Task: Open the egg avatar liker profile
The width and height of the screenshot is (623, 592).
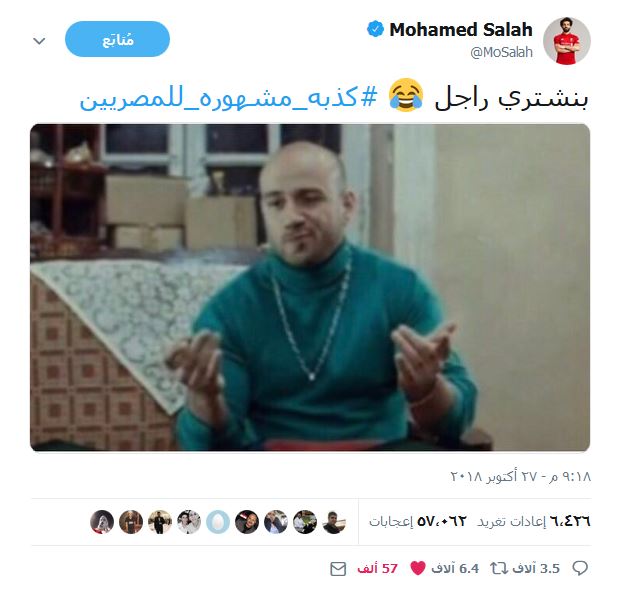Action: point(218,522)
